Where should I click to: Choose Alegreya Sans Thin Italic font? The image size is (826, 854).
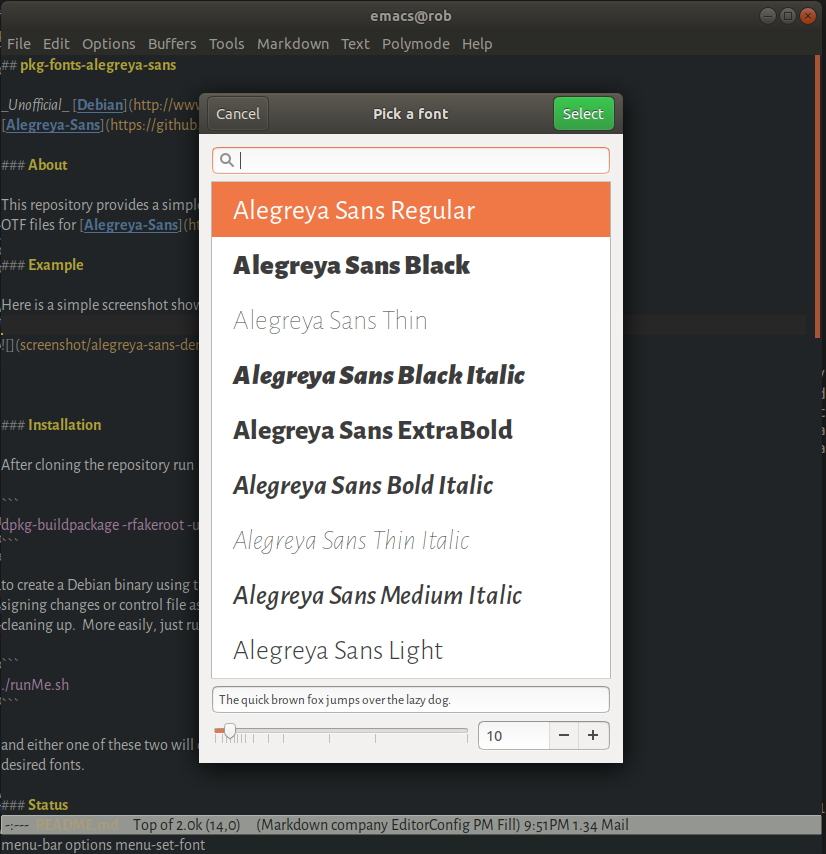pos(411,540)
